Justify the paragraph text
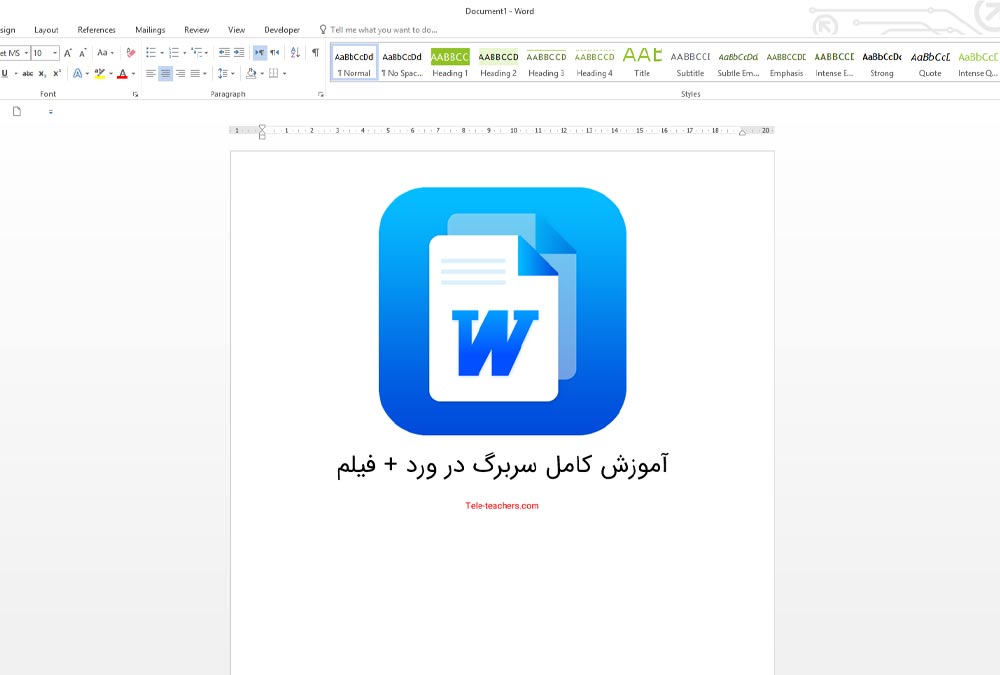This screenshot has height=675, width=1000. 195,73
